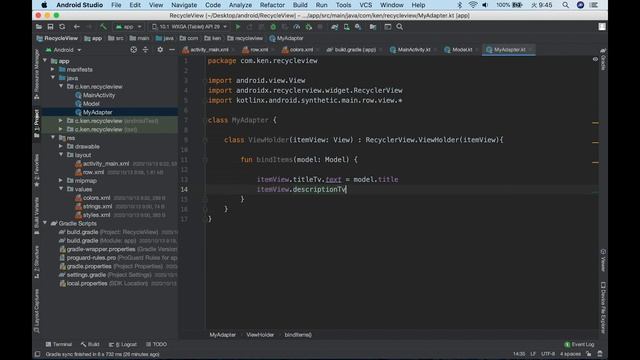
Task: Collapse the res folder
Action: click(x=53, y=138)
